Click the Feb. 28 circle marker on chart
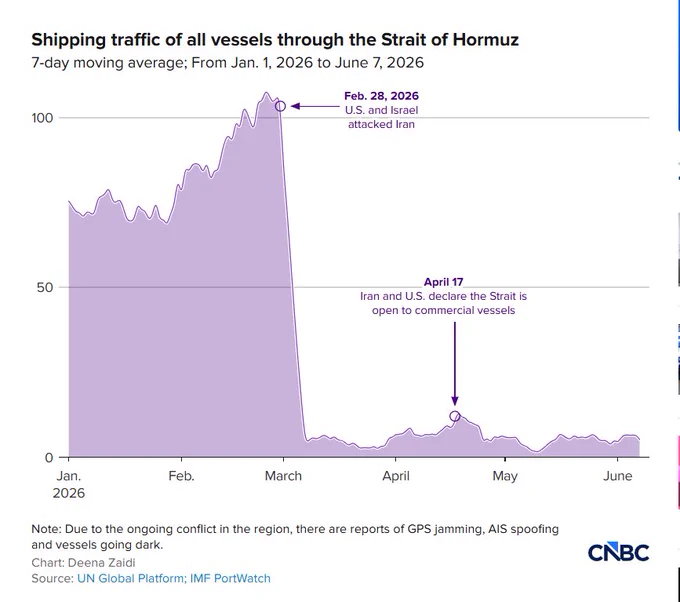Viewport: 680px width, 602px height. pyautogui.click(x=281, y=106)
